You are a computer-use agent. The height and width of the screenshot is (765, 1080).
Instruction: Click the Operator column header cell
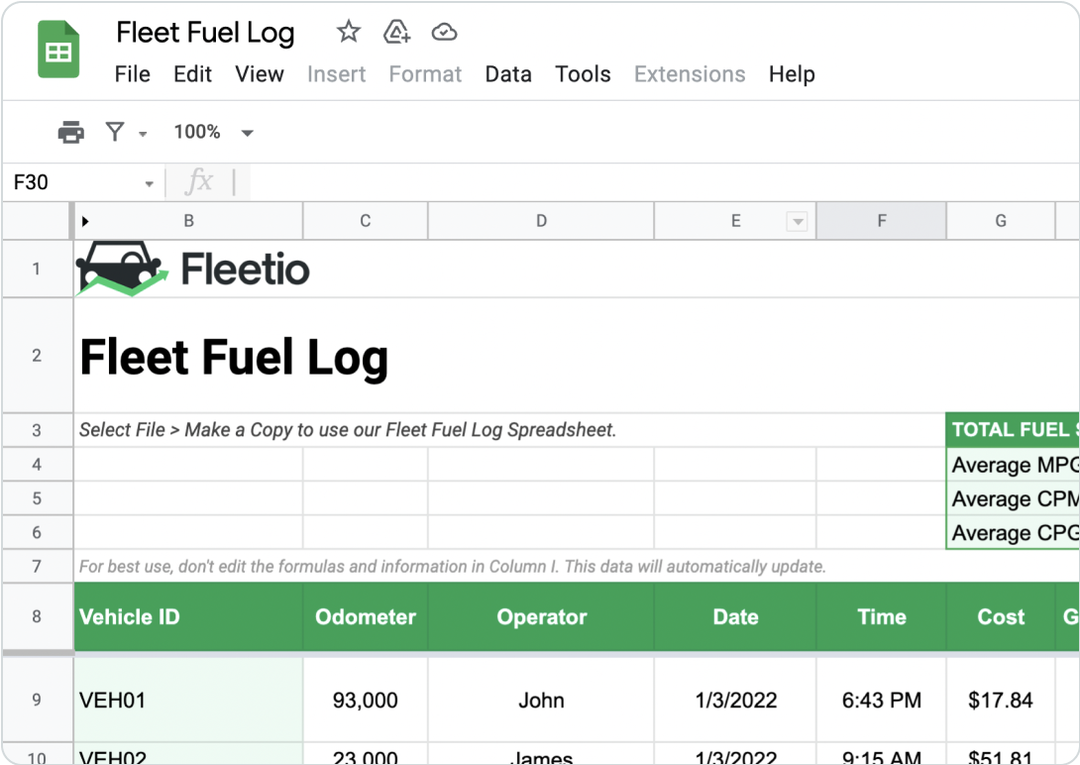coord(541,616)
